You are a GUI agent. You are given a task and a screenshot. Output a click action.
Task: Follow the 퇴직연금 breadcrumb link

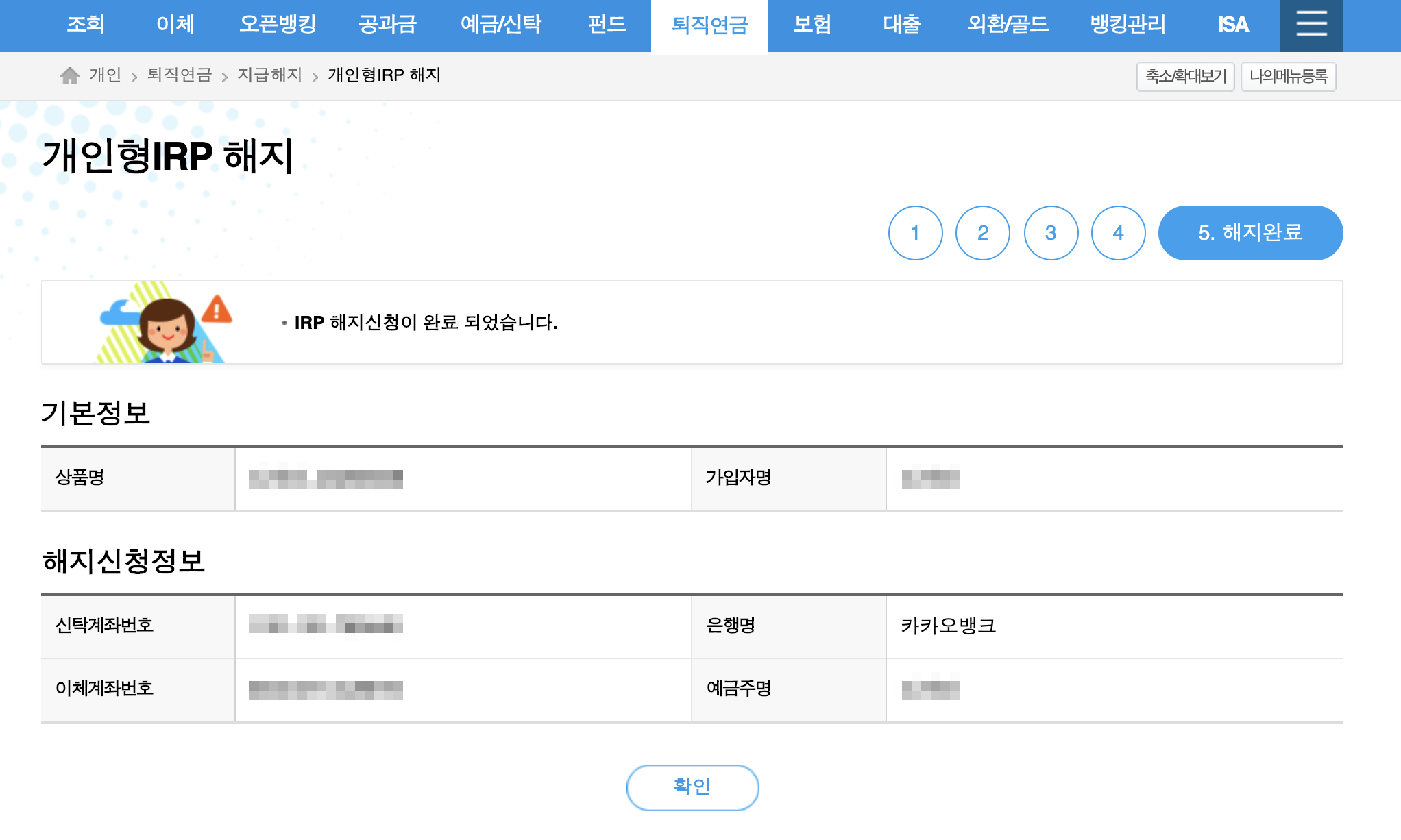point(180,75)
